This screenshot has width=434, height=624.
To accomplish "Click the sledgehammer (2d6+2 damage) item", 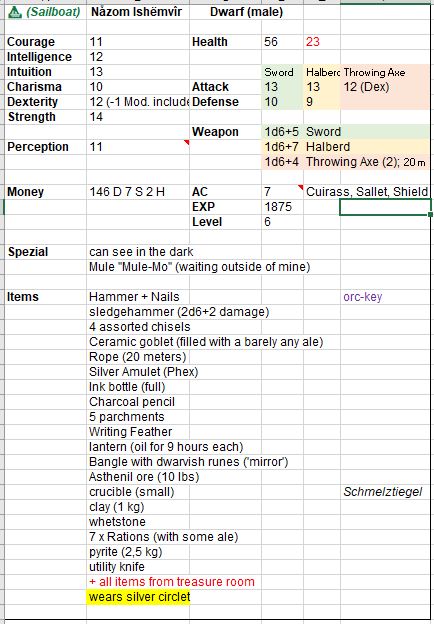I will (x=179, y=312).
